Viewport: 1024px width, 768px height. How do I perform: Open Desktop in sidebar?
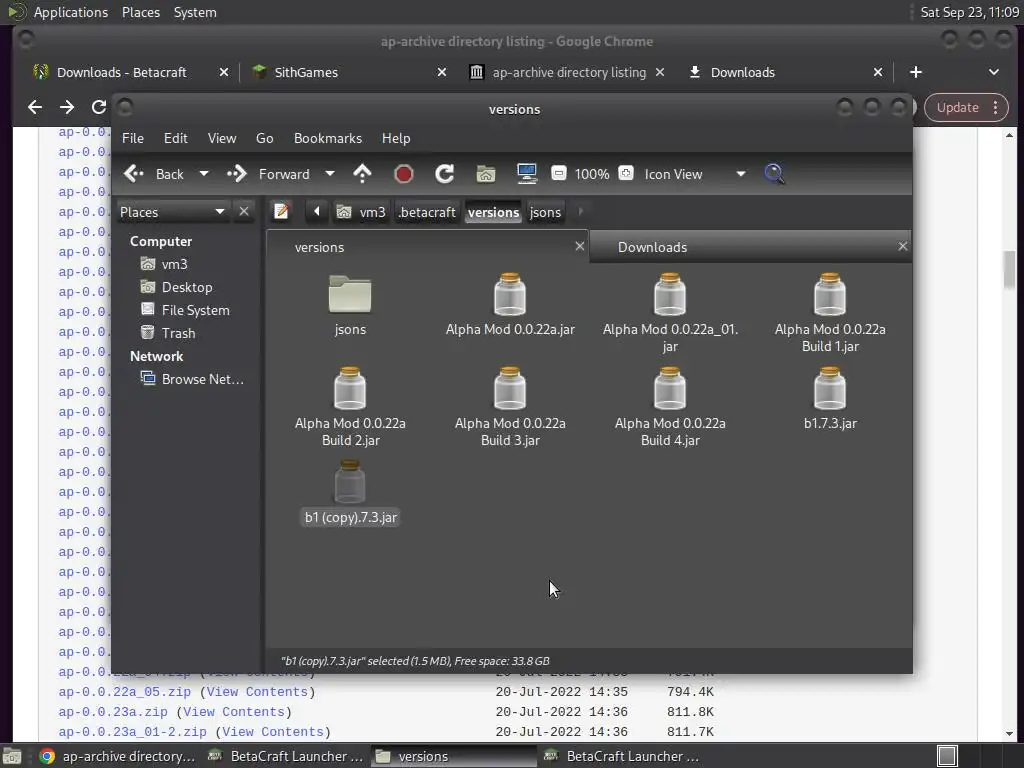click(x=186, y=287)
